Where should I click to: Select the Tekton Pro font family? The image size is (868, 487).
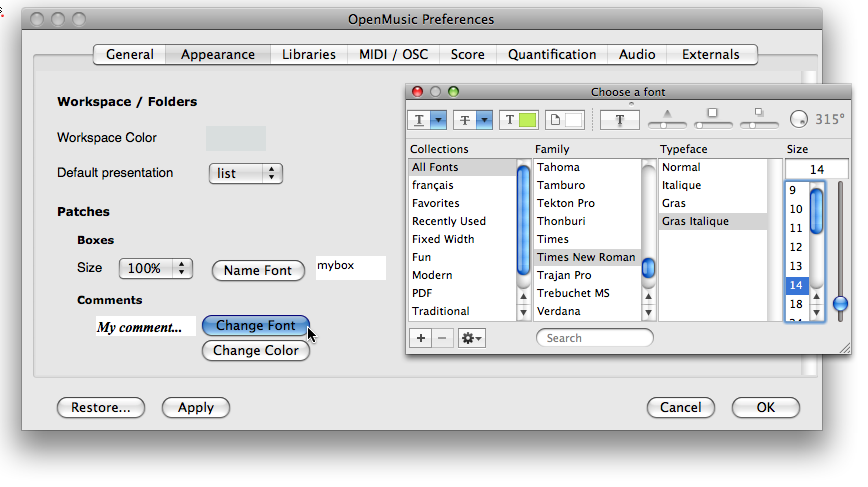click(587, 203)
